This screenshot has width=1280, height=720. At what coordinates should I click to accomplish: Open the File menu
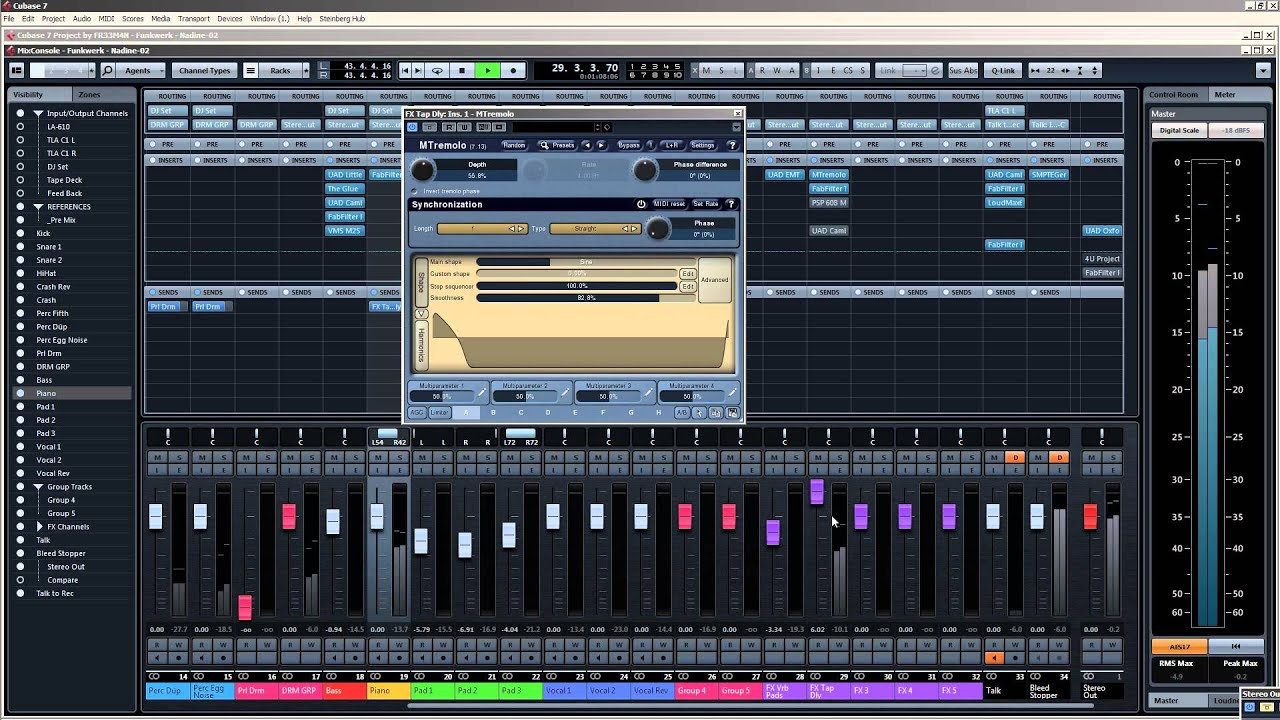click(9, 18)
